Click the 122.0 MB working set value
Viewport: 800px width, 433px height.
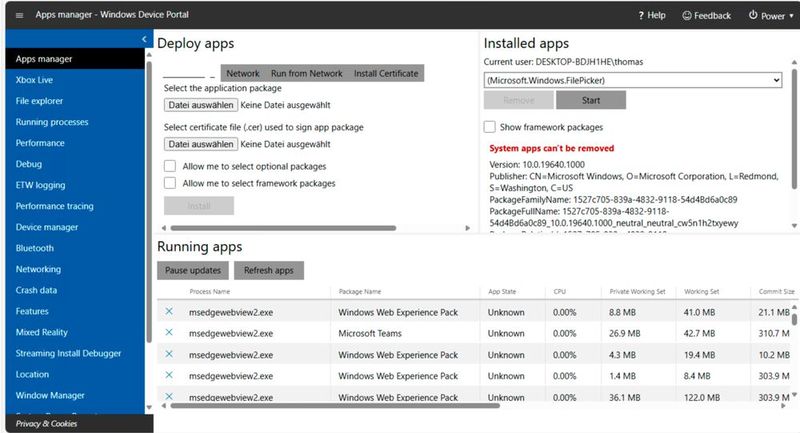point(702,397)
